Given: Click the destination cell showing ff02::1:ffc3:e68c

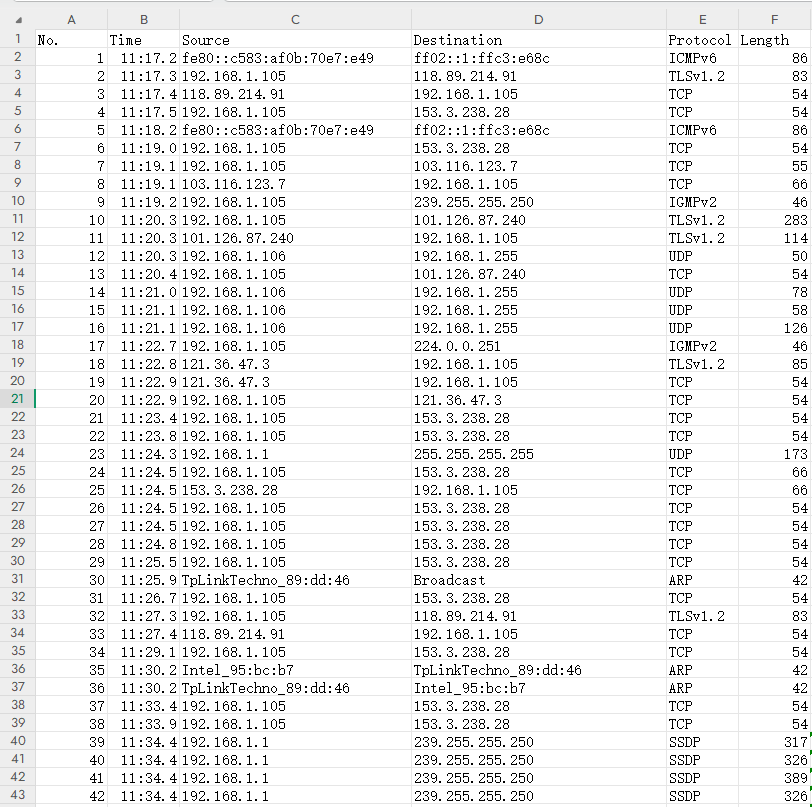Looking at the screenshot, I should pyautogui.click(x=538, y=58).
